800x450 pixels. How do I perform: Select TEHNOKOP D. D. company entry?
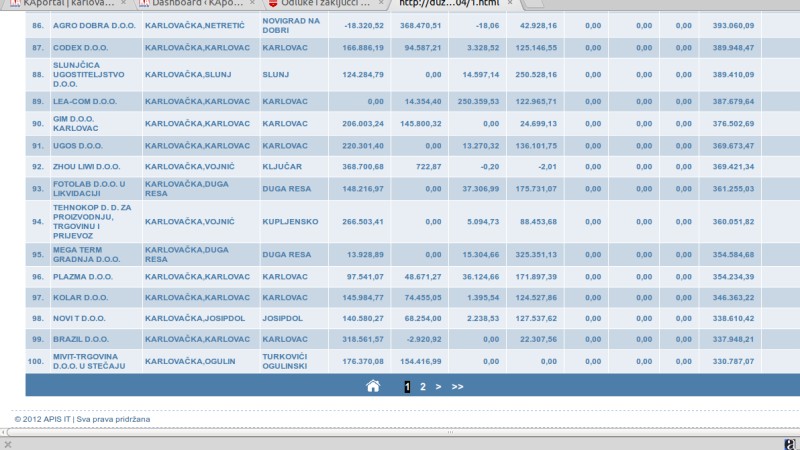pos(92,221)
